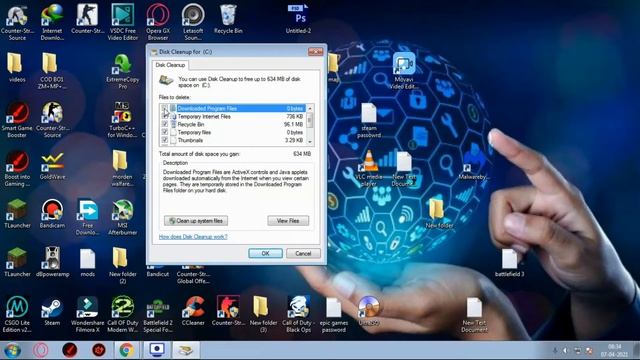The height and width of the screenshot is (360, 640).
Task: Click the Disk Cleanup taskbar button
Action: [x=185, y=350]
